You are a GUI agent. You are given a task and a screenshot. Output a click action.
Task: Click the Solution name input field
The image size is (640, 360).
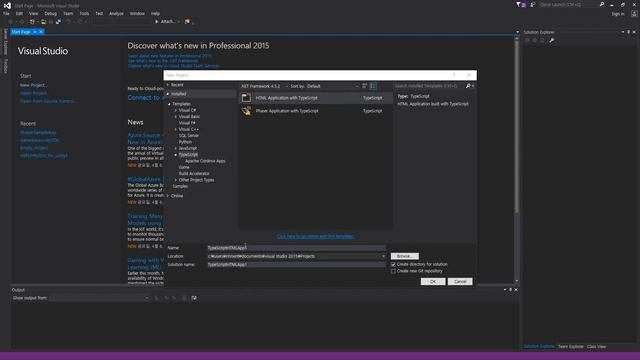[296, 264]
